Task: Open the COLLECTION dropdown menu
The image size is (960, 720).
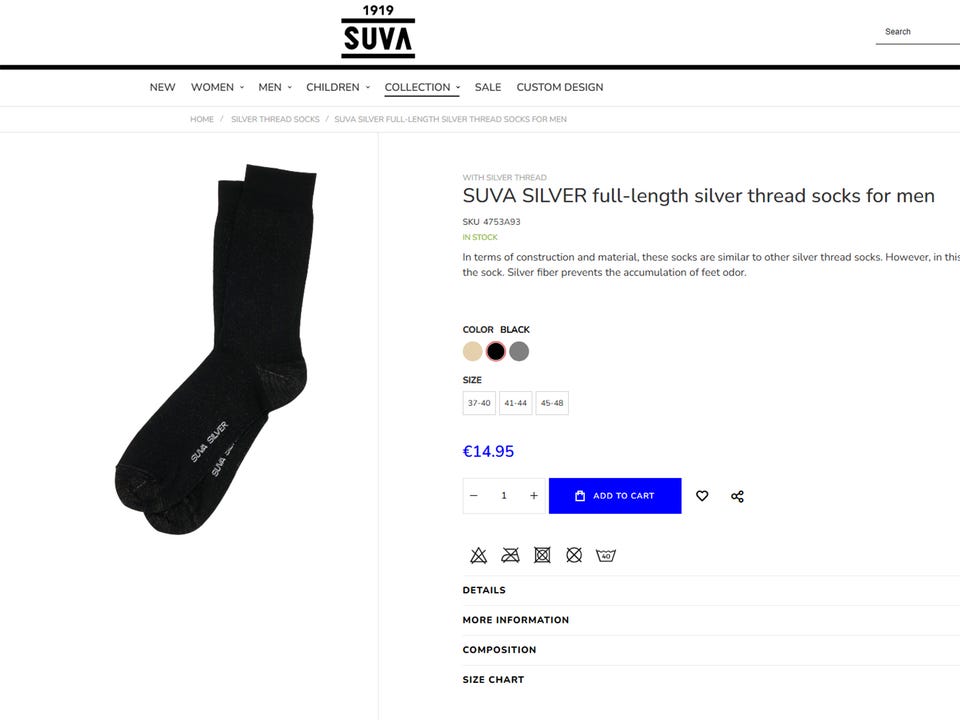Action: tap(422, 87)
